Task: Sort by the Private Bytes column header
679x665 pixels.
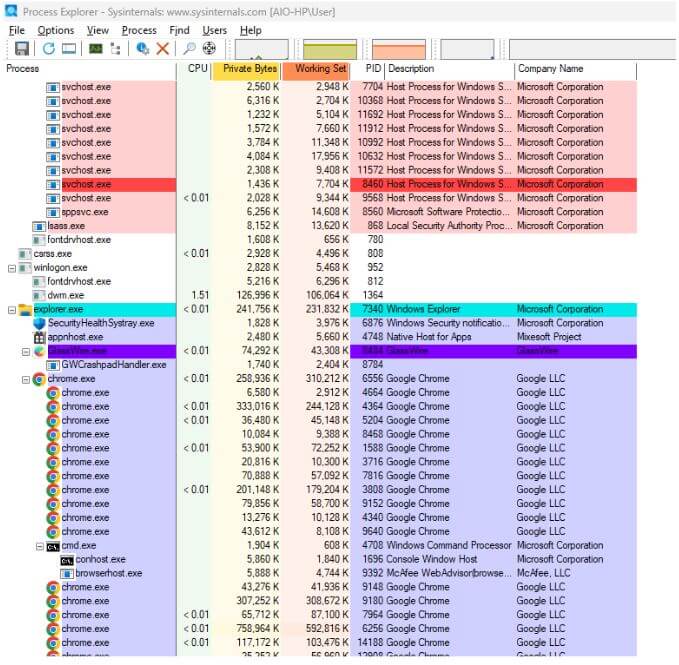Action: coord(246,69)
